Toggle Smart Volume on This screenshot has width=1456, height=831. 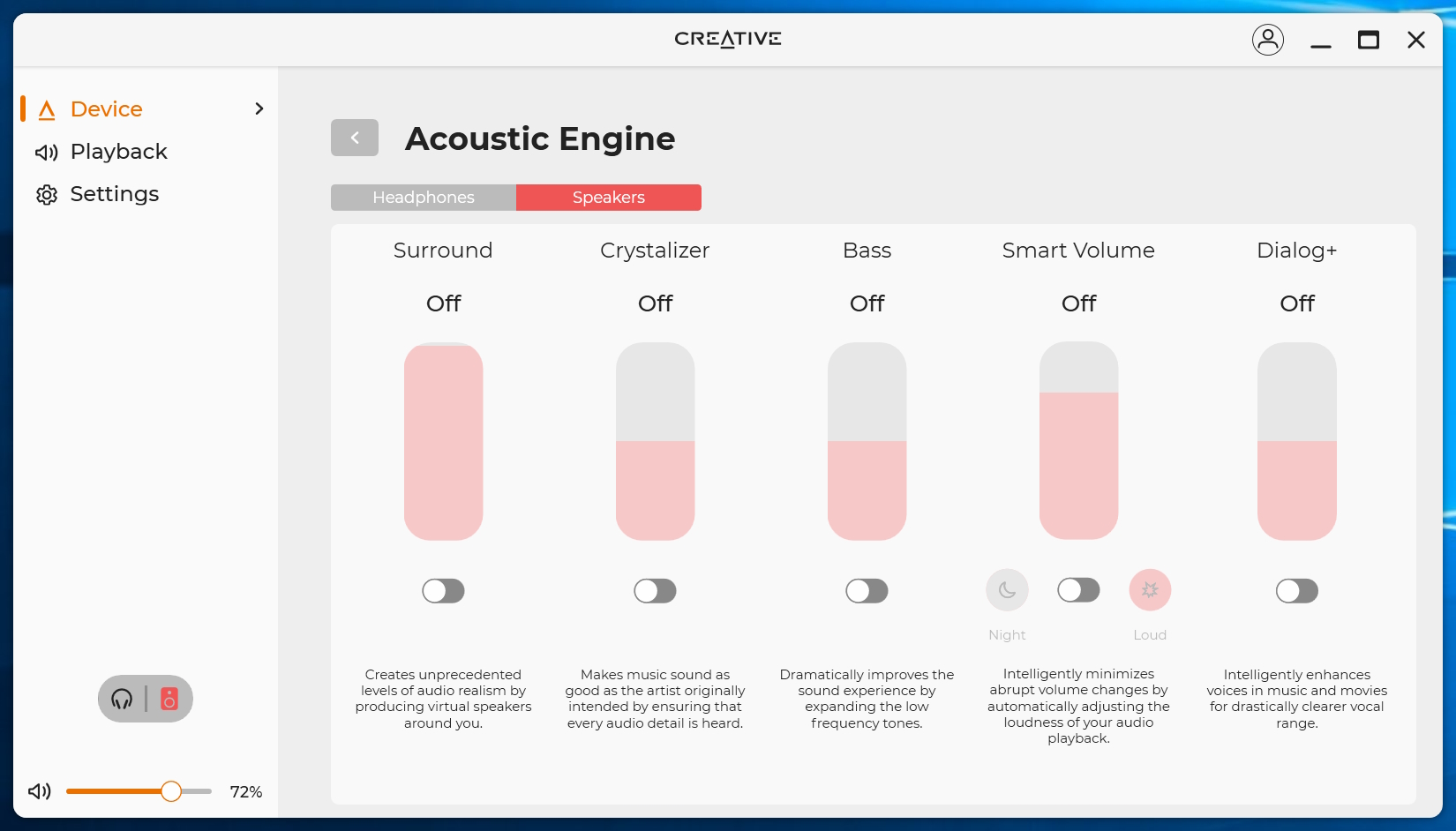(x=1078, y=590)
